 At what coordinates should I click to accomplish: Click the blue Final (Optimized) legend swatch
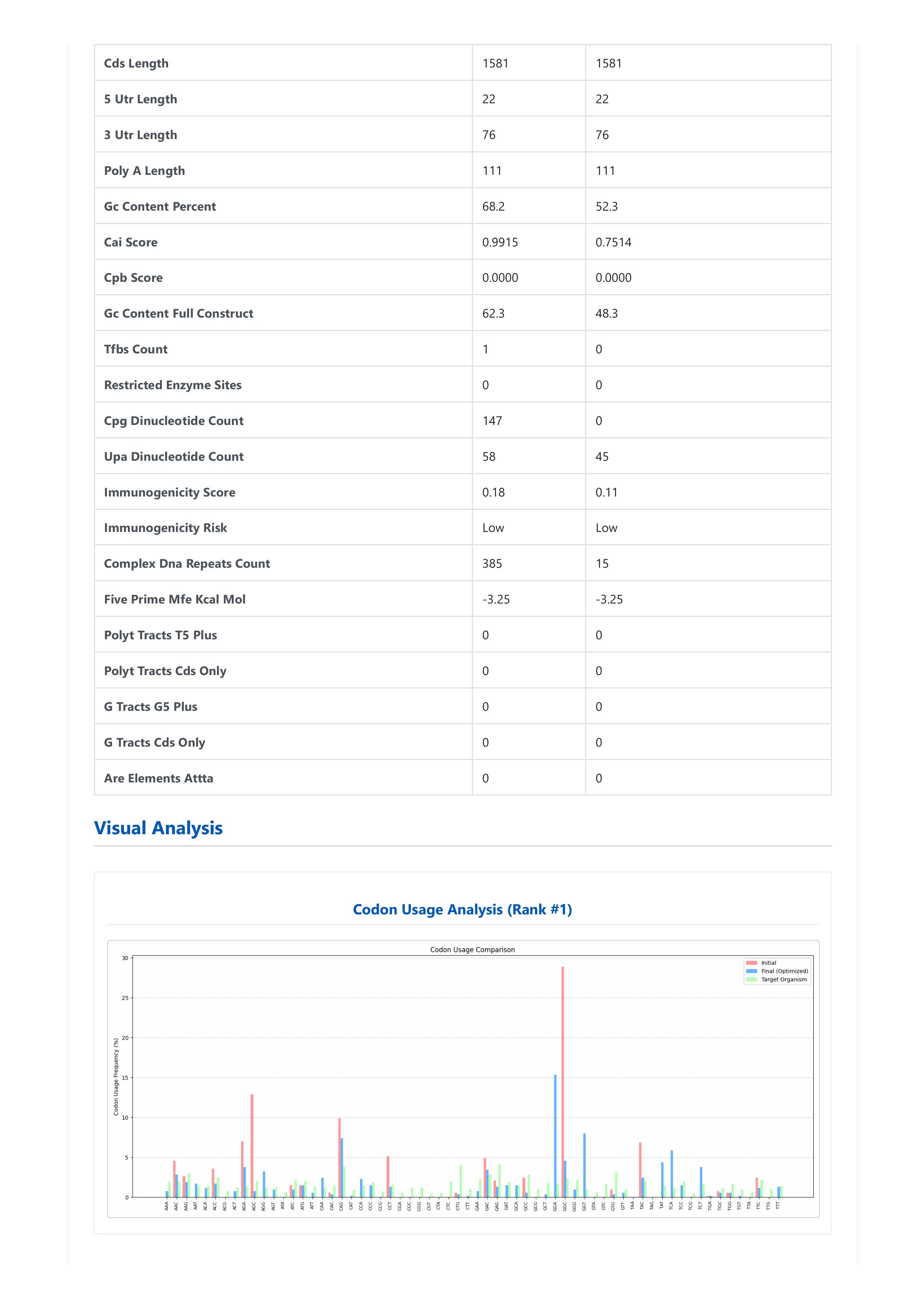click(x=751, y=971)
